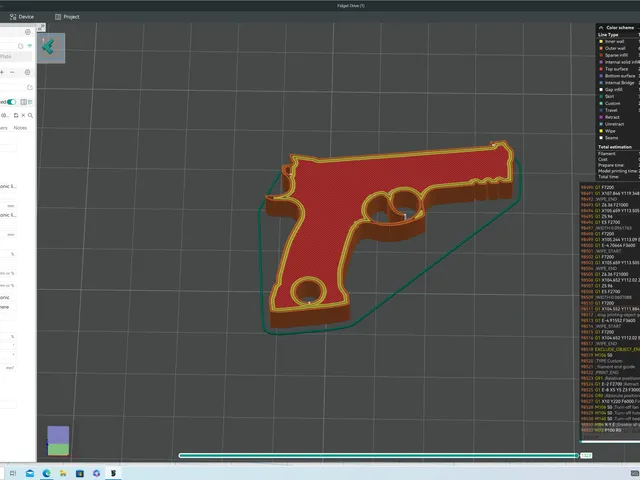Click the green Wi-Fi connection icon
The width and height of the screenshot is (640, 480).
[x=30, y=46]
